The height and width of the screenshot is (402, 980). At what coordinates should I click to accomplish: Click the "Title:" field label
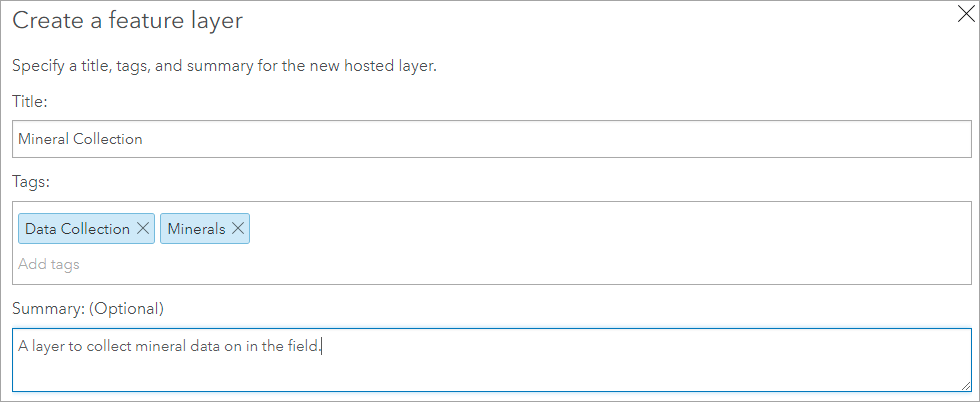click(x=30, y=101)
